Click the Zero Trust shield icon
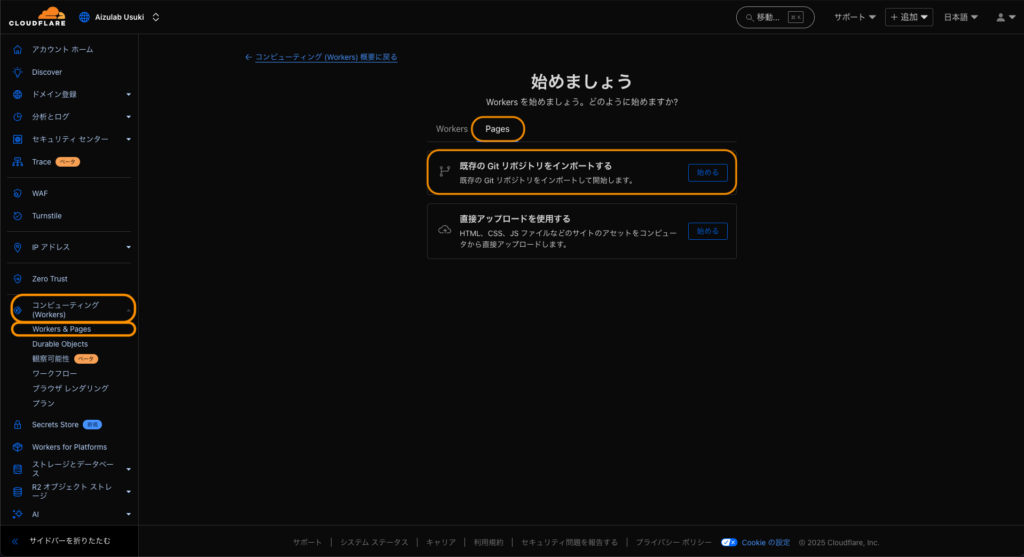Image resolution: width=1024 pixels, height=557 pixels. tap(18, 279)
